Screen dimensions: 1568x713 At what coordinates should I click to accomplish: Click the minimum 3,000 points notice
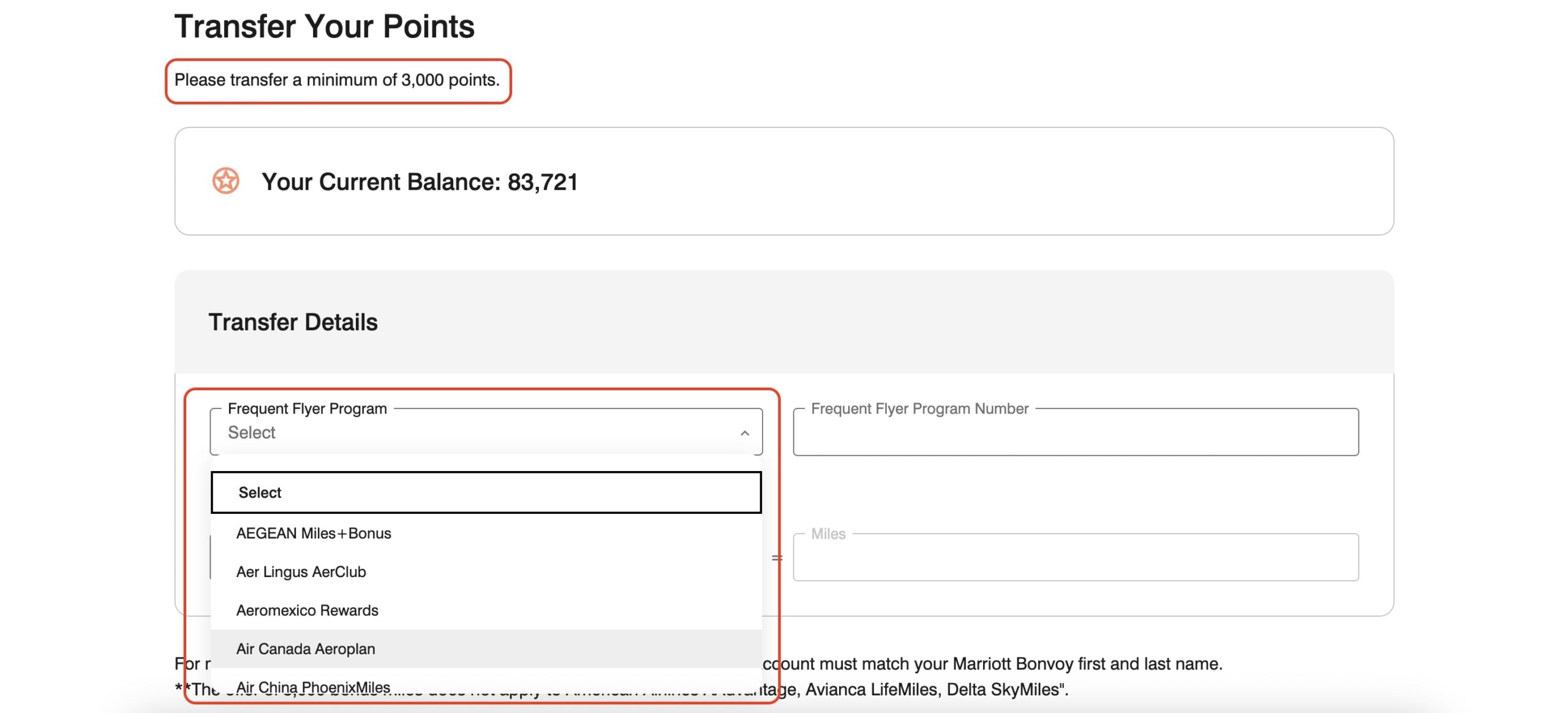point(337,80)
